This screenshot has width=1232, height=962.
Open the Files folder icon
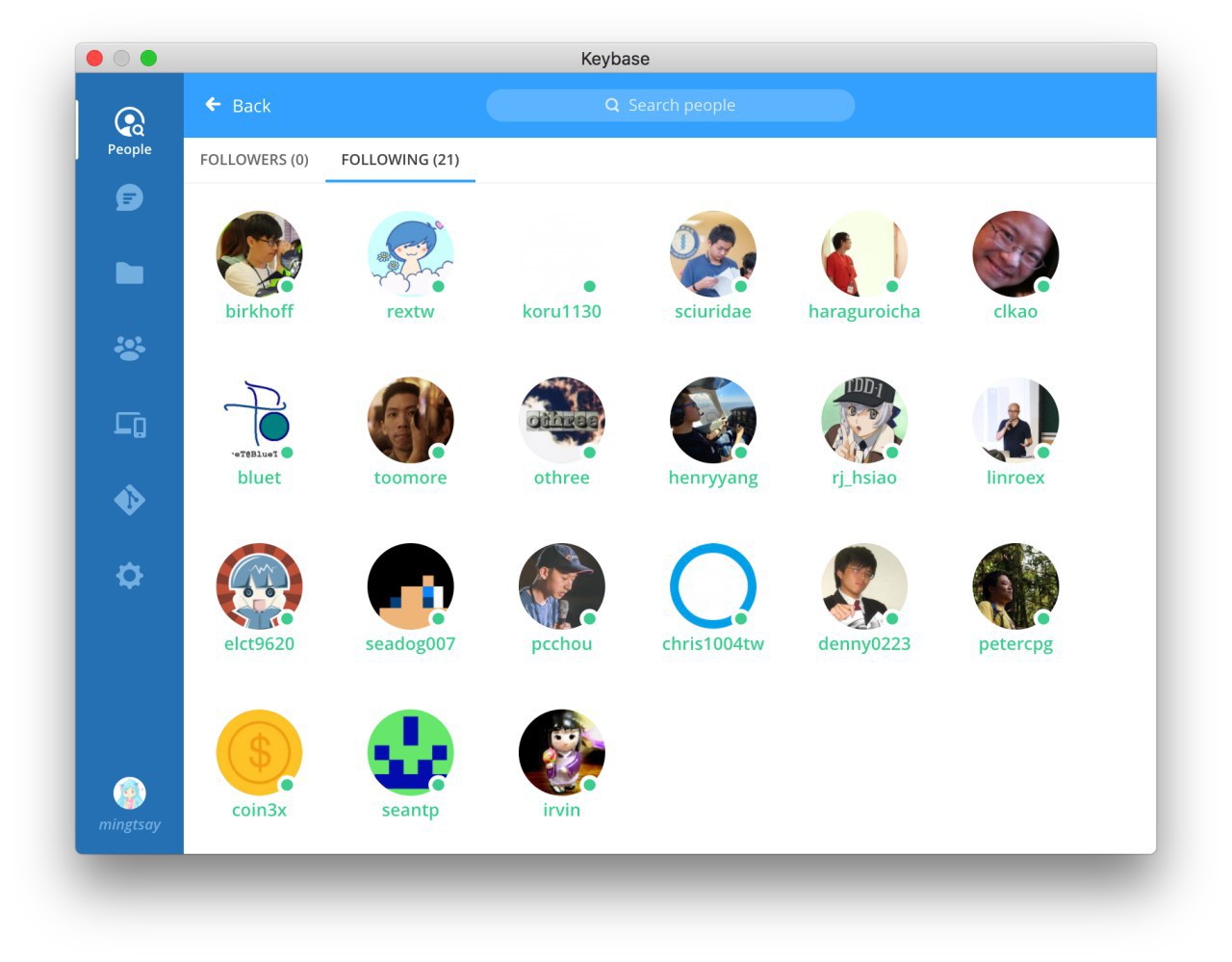(130, 273)
